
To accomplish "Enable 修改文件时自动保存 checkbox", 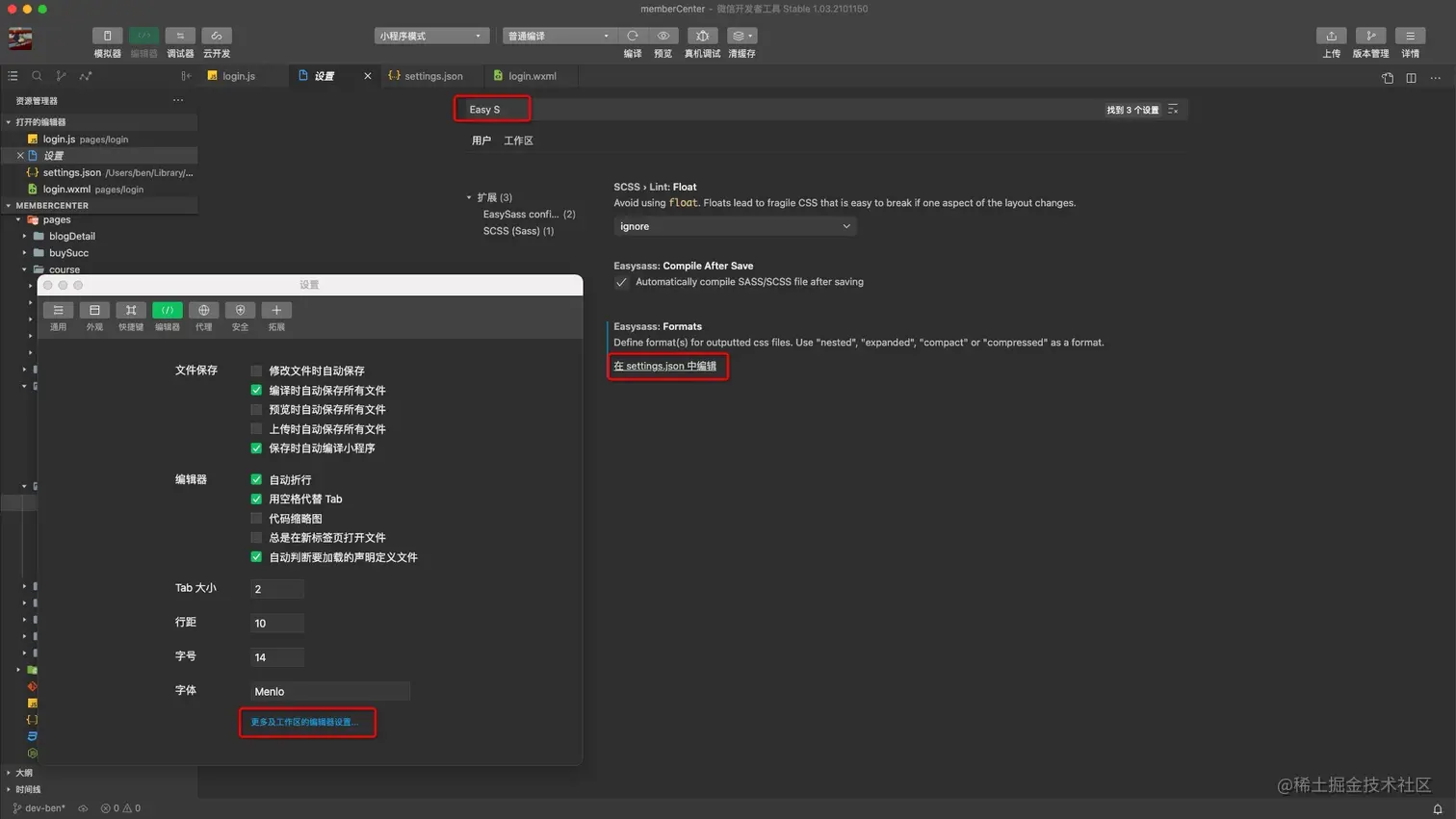I will click(x=256, y=371).
